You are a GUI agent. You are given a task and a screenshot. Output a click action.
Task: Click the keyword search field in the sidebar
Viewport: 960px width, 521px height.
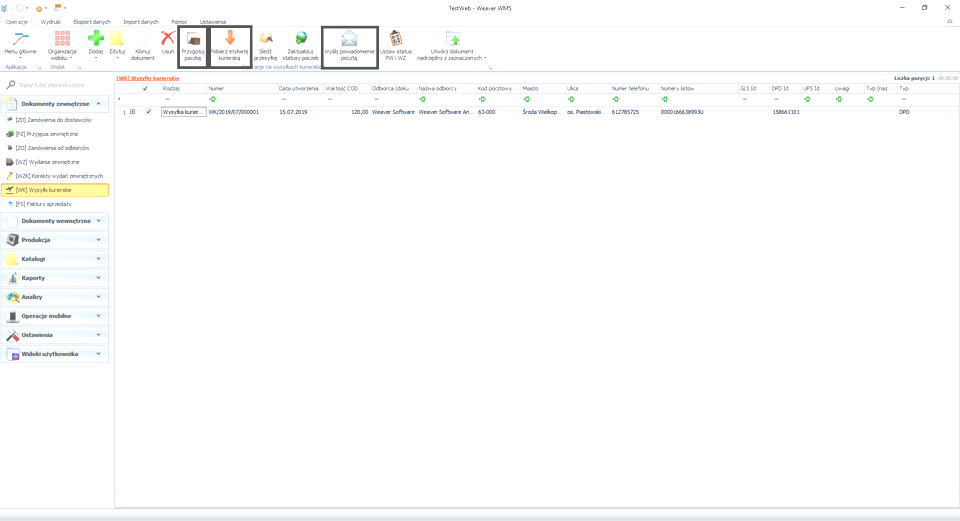[x=60, y=85]
